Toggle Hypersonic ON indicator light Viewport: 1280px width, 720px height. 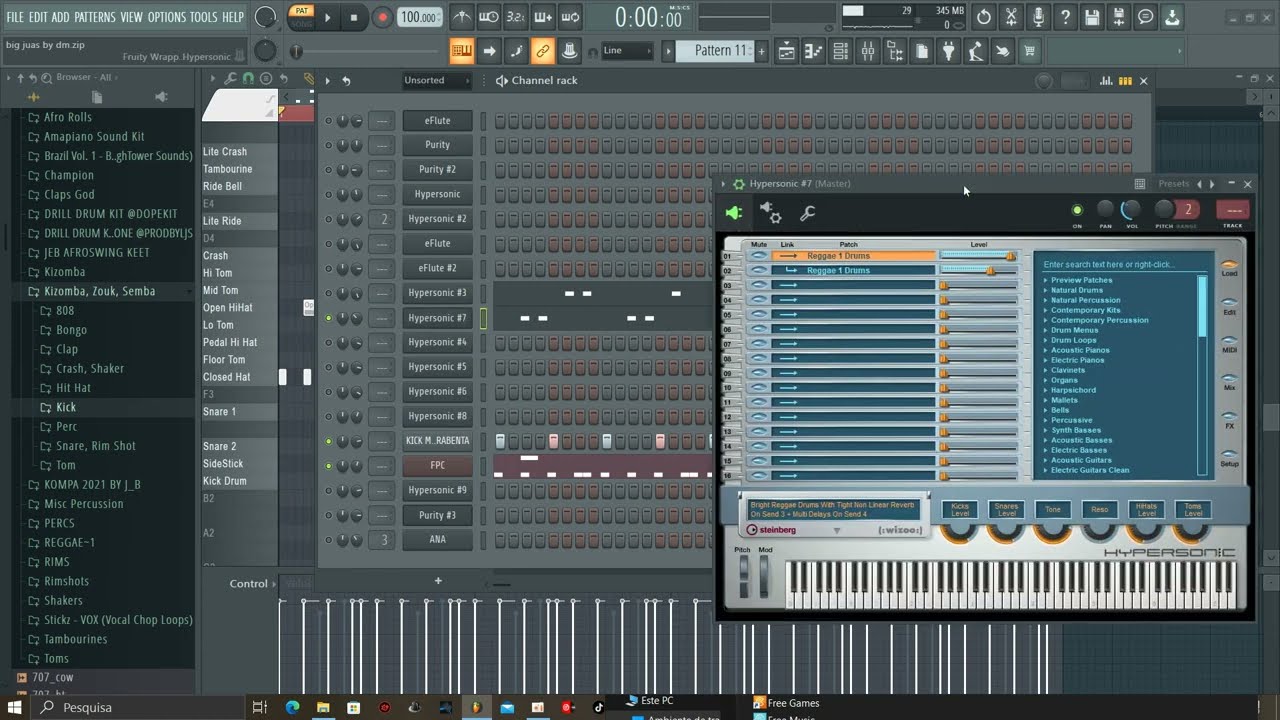[x=1077, y=210]
